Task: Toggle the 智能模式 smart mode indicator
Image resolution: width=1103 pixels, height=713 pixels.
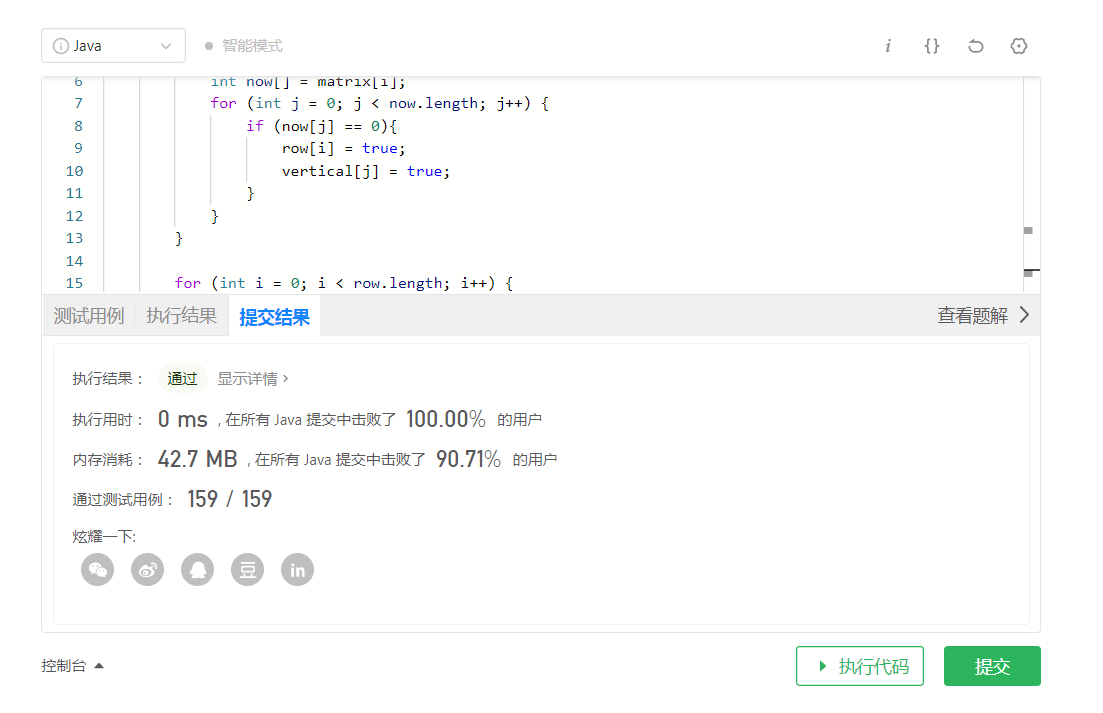Action: click(x=244, y=46)
